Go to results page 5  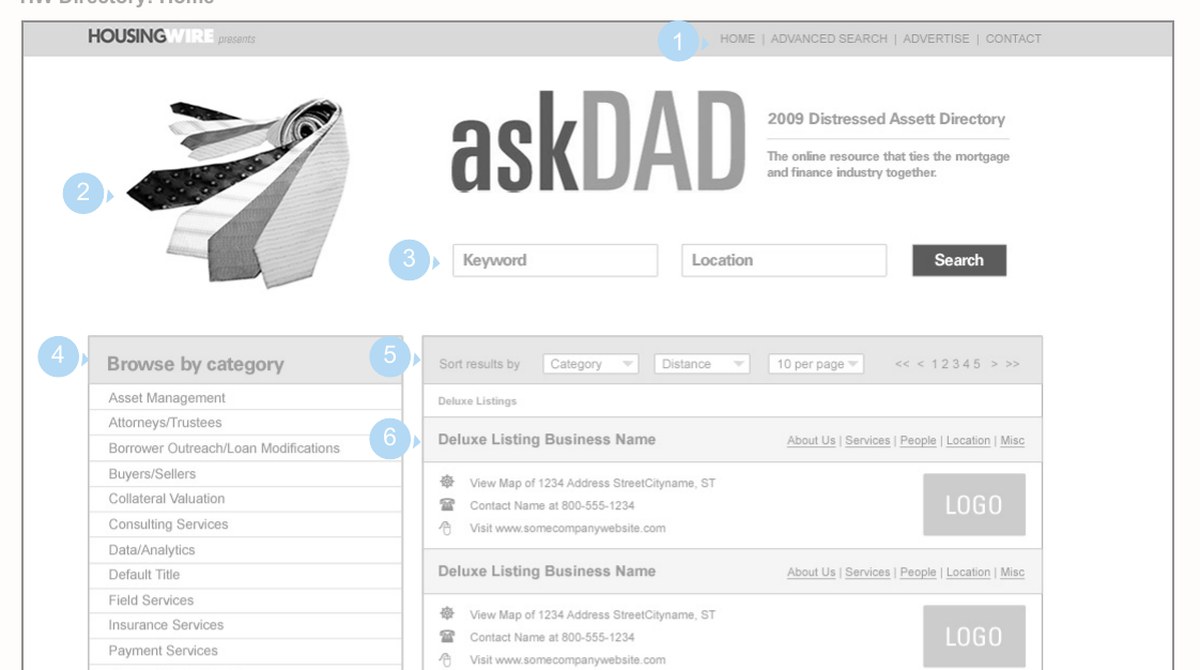(977, 364)
